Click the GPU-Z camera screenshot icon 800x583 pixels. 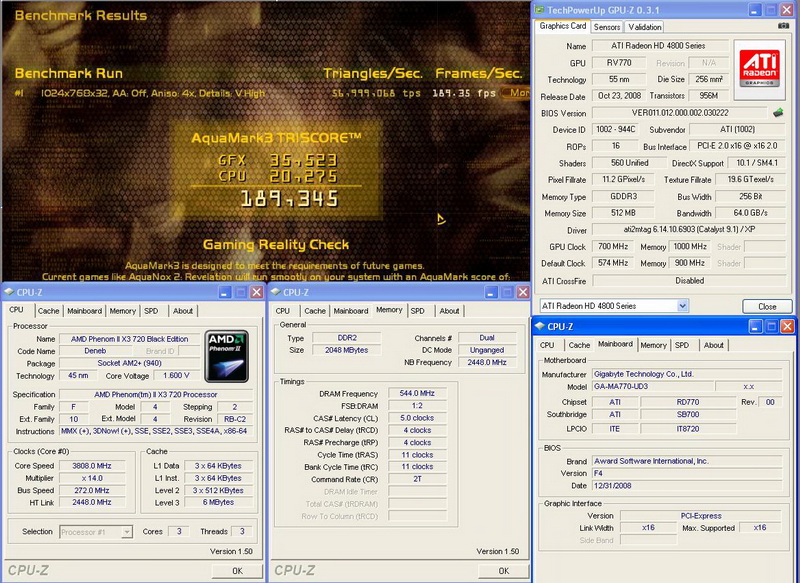tap(783, 26)
